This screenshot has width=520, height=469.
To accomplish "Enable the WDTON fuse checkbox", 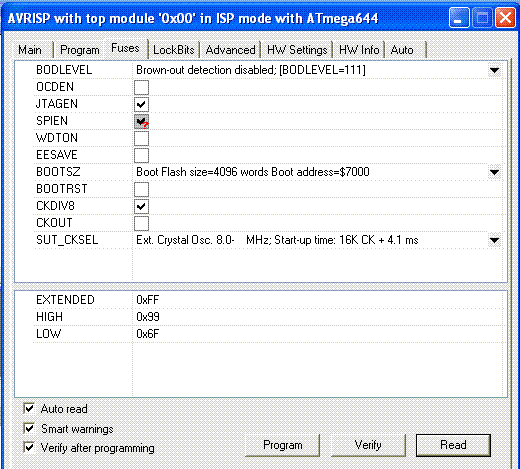I will (141, 138).
